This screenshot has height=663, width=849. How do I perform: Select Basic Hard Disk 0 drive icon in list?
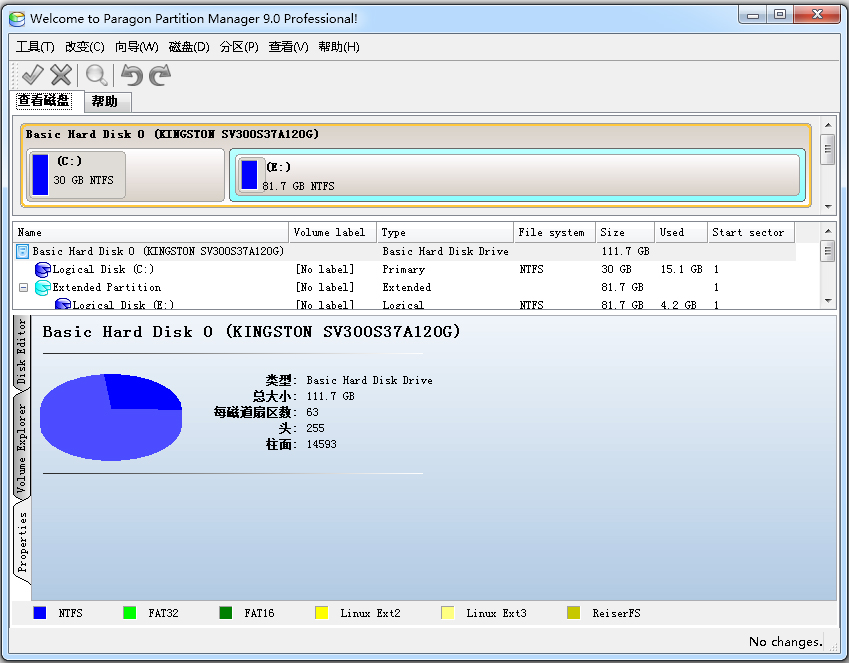coord(23,252)
